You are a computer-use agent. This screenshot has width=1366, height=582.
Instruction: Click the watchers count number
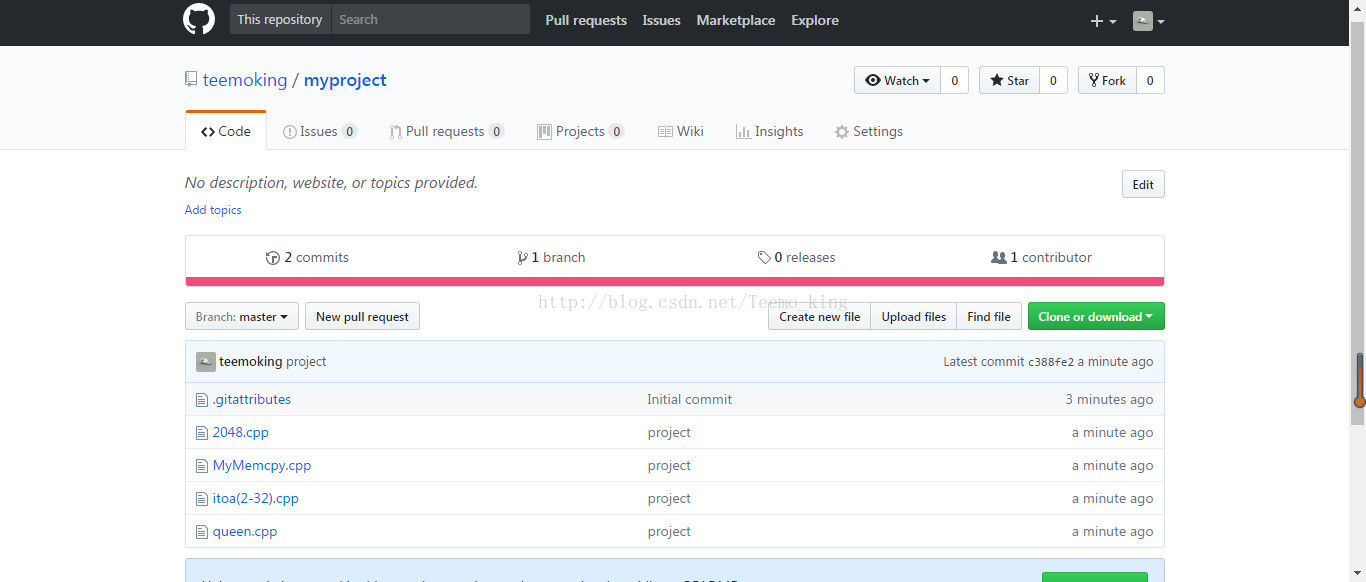click(x=954, y=80)
